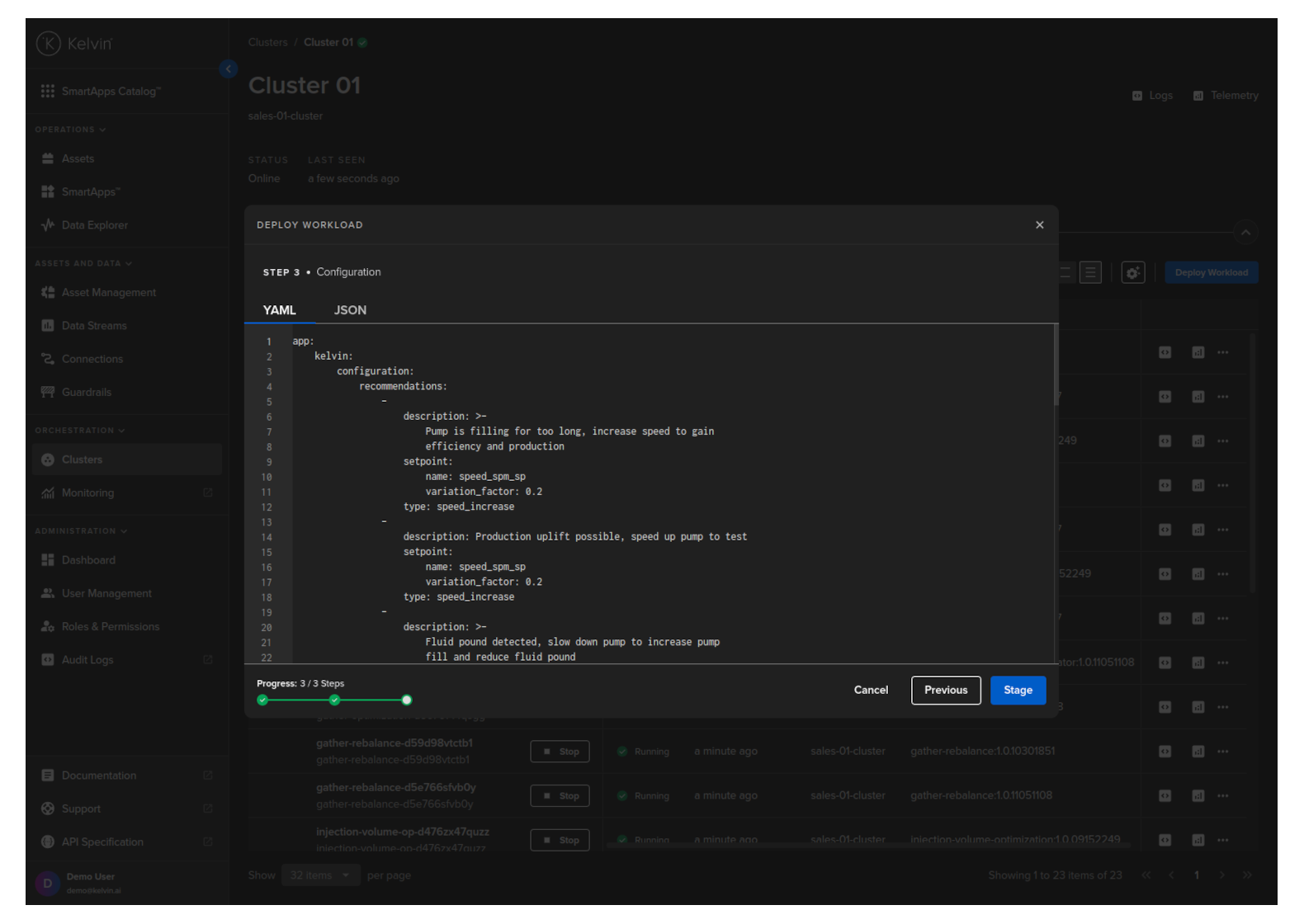Open the Kelvin logo home

point(74,44)
